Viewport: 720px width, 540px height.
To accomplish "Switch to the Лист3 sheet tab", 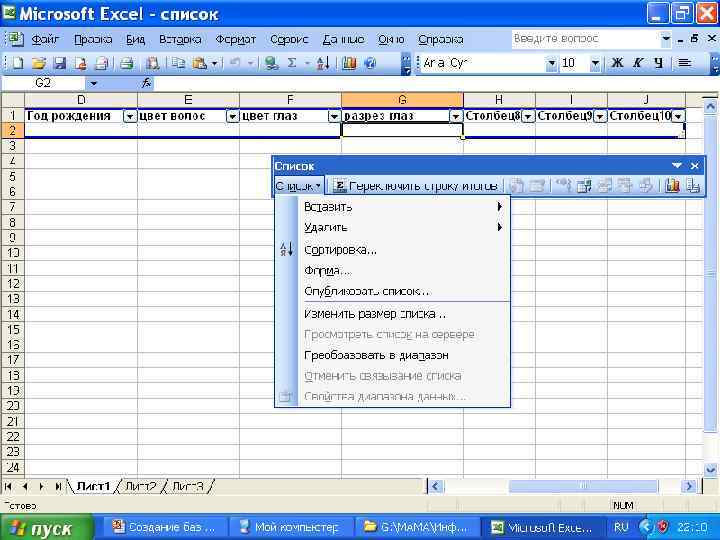I will (188, 486).
